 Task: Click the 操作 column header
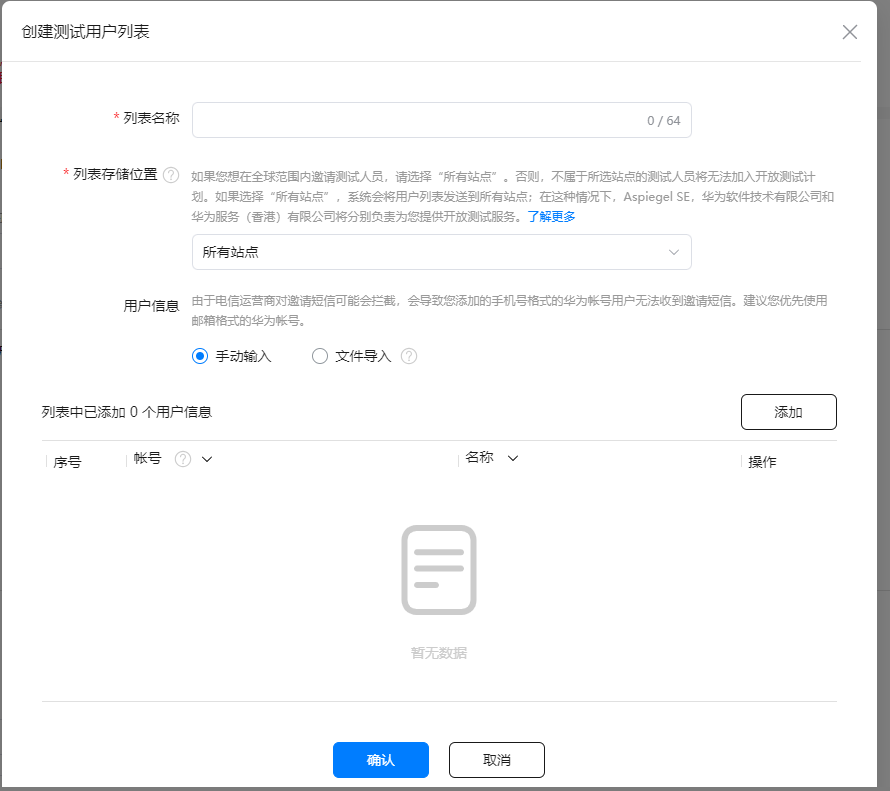point(762,462)
